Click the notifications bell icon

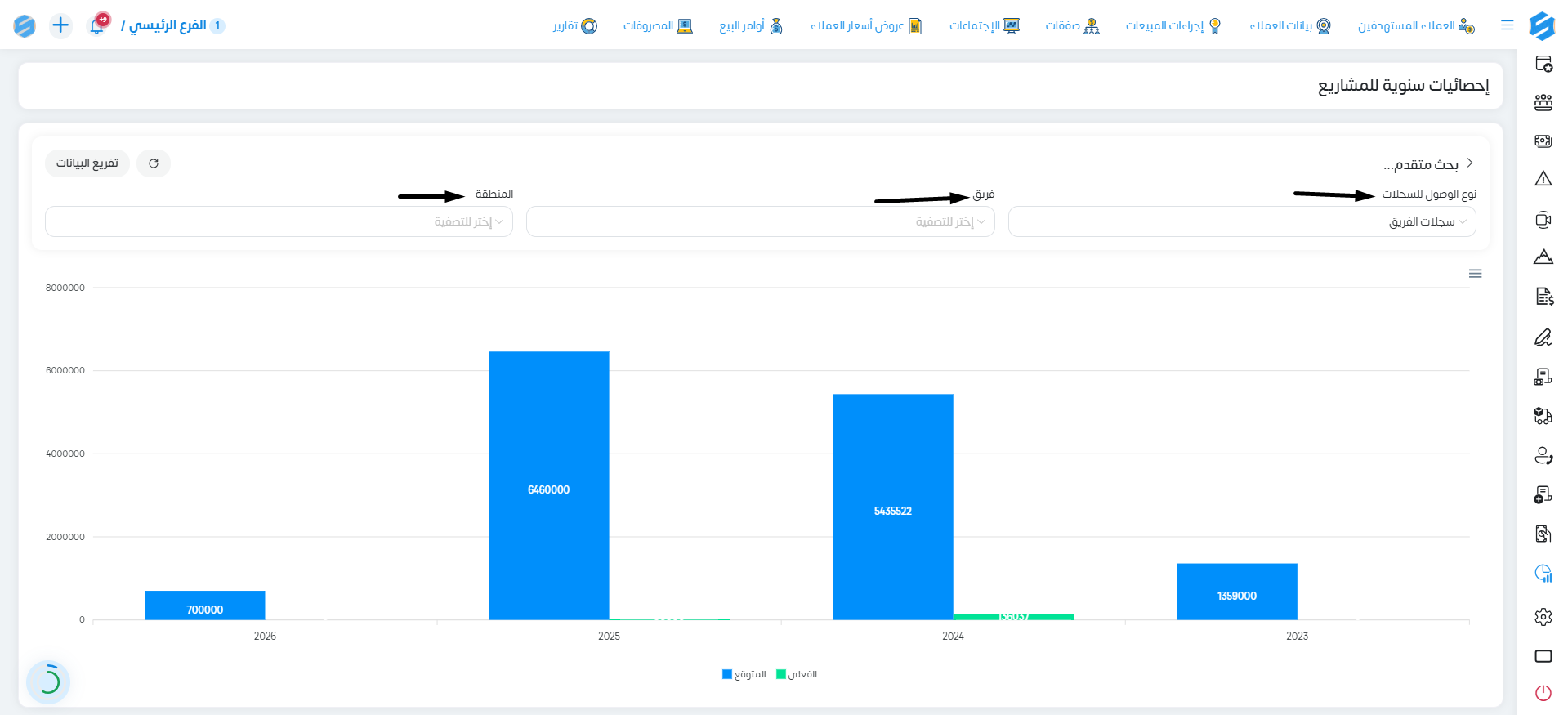click(x=97, y=25)
